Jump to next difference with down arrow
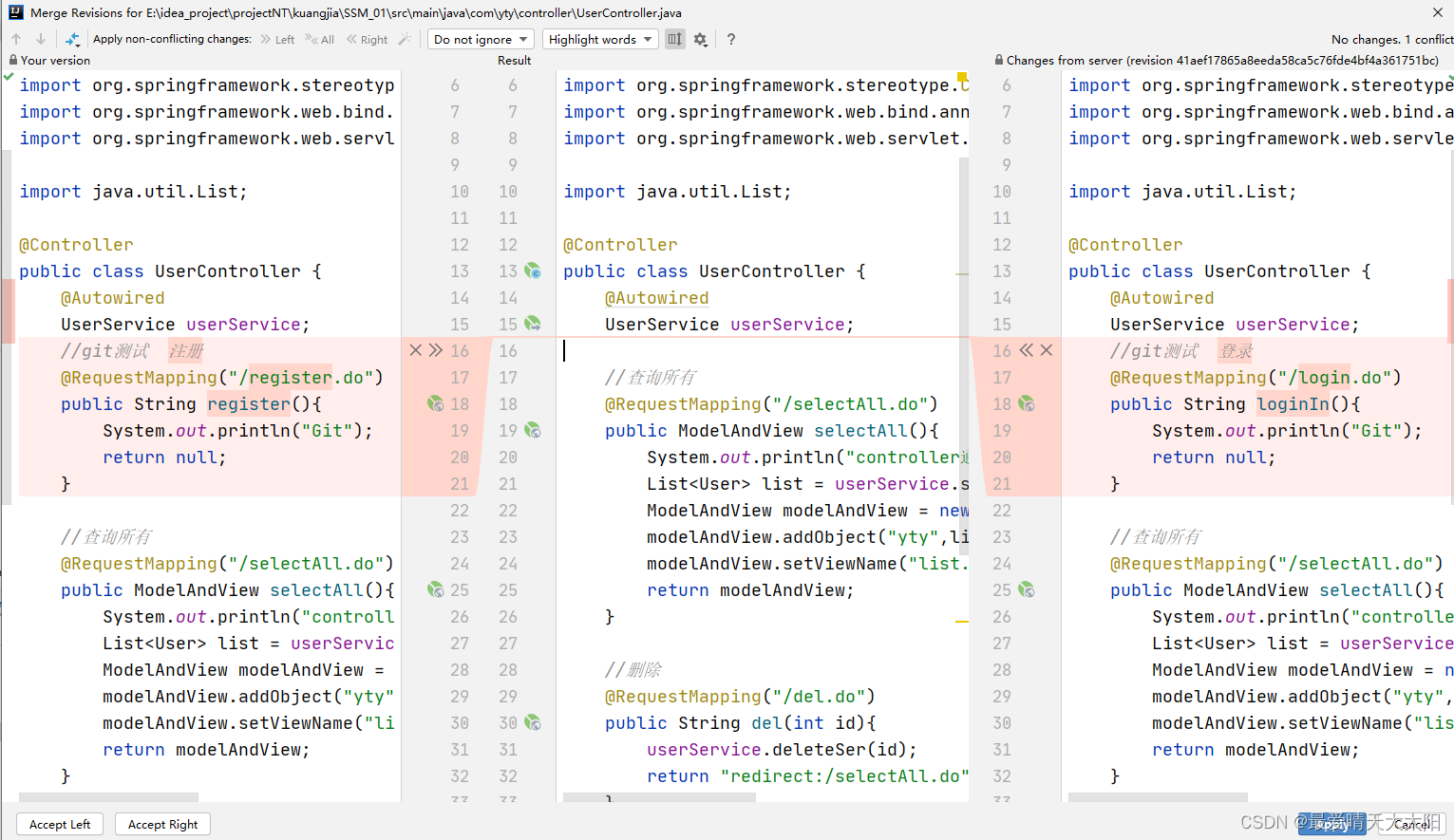 40,39
